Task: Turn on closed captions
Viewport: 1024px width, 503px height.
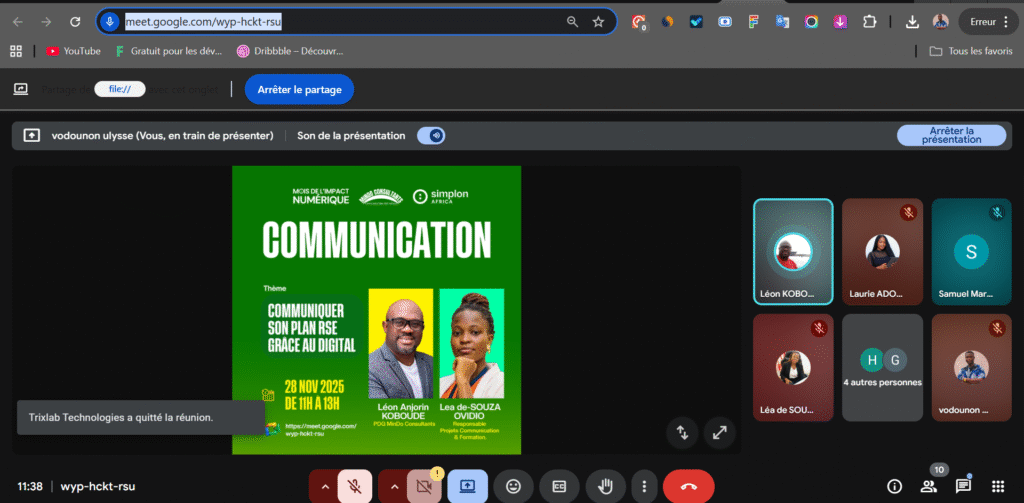Action: (x=559, y=486)
